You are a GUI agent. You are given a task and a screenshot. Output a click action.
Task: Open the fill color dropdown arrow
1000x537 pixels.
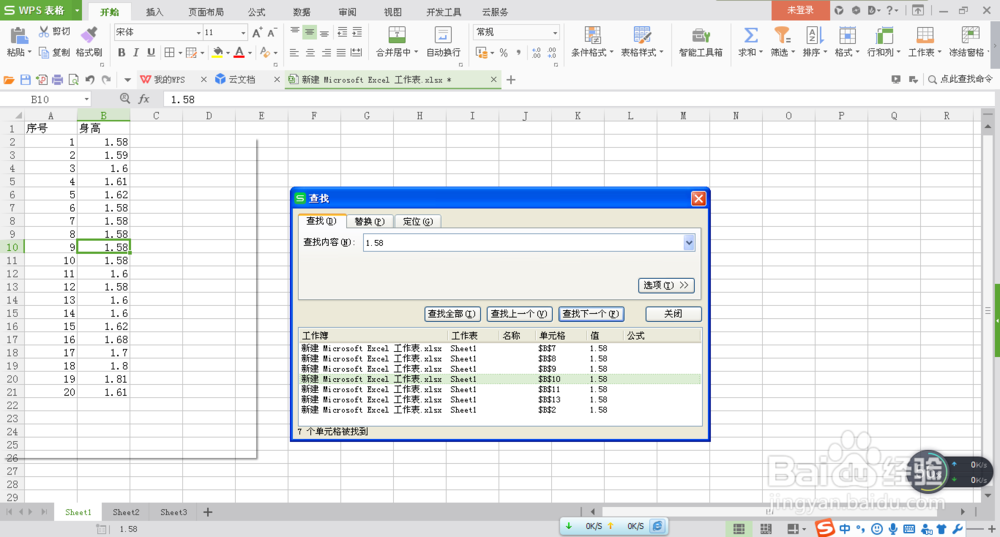pos(228,53)
